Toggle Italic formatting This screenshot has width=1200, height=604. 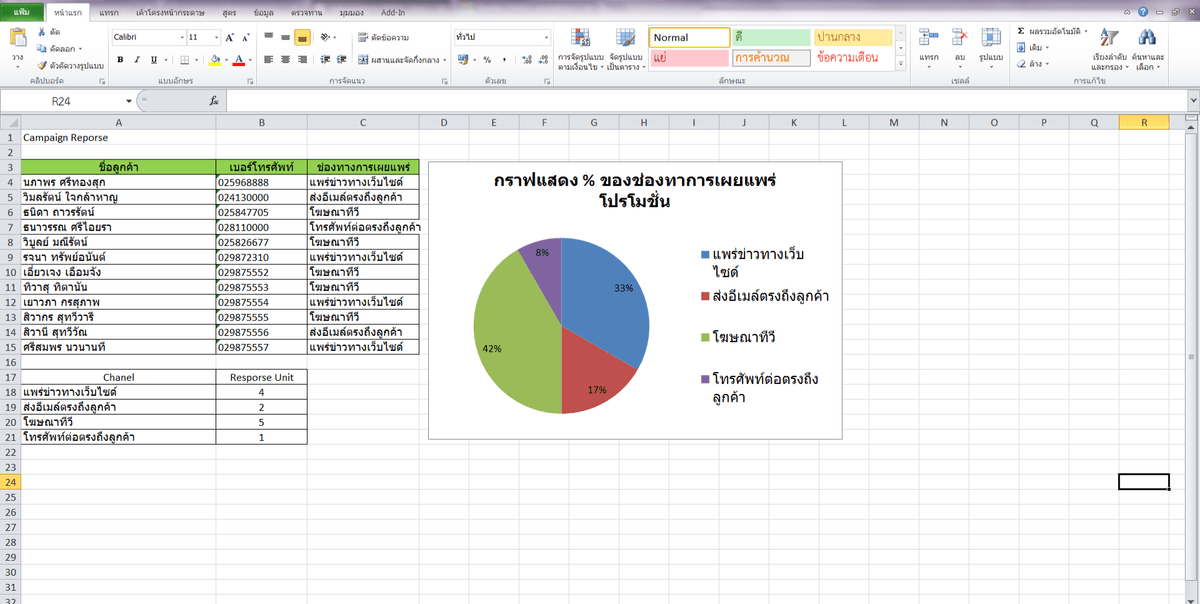pos(137,60)
